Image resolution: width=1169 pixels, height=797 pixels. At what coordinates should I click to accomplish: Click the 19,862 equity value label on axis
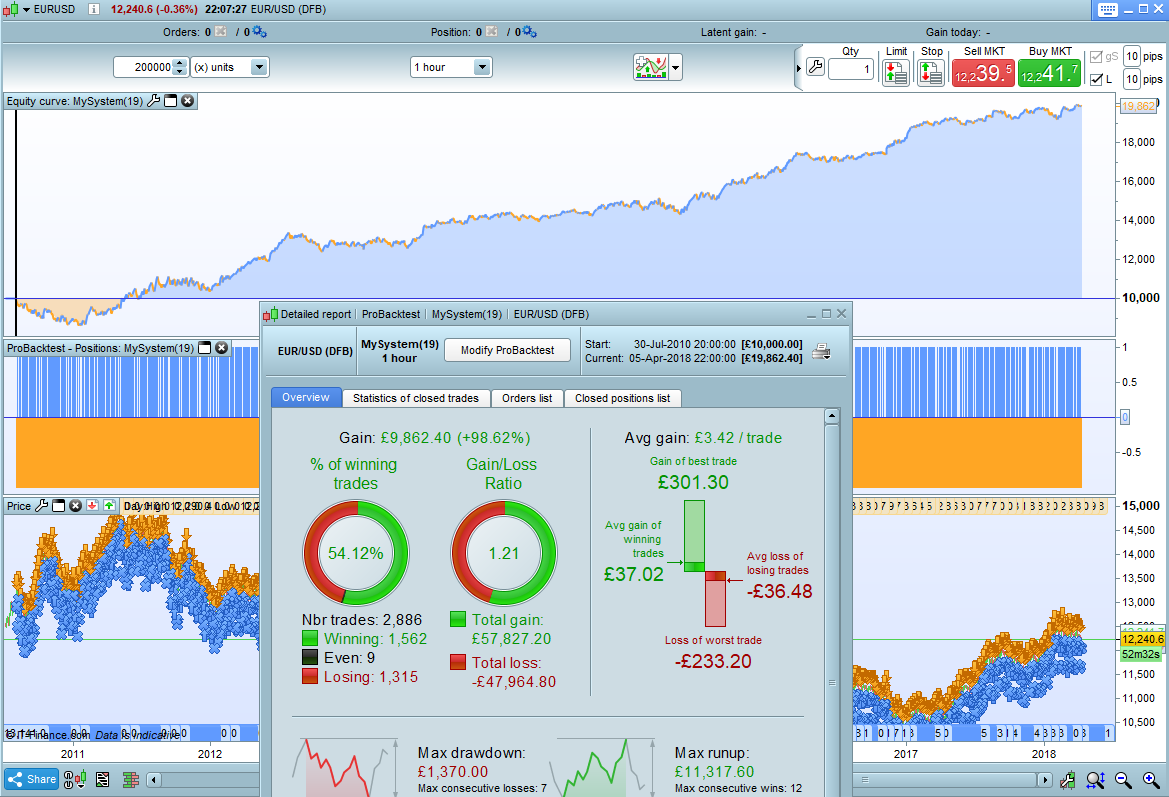1138,106
